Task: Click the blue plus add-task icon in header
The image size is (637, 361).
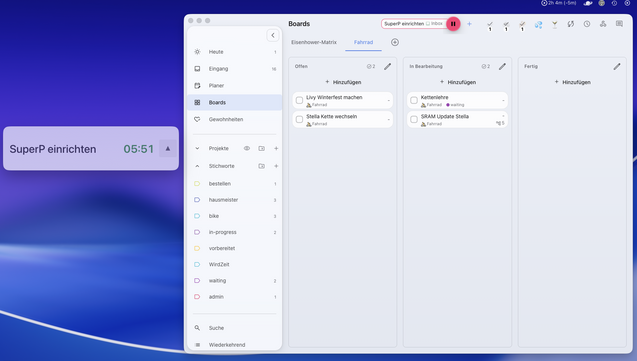Action: coord(469,24)
